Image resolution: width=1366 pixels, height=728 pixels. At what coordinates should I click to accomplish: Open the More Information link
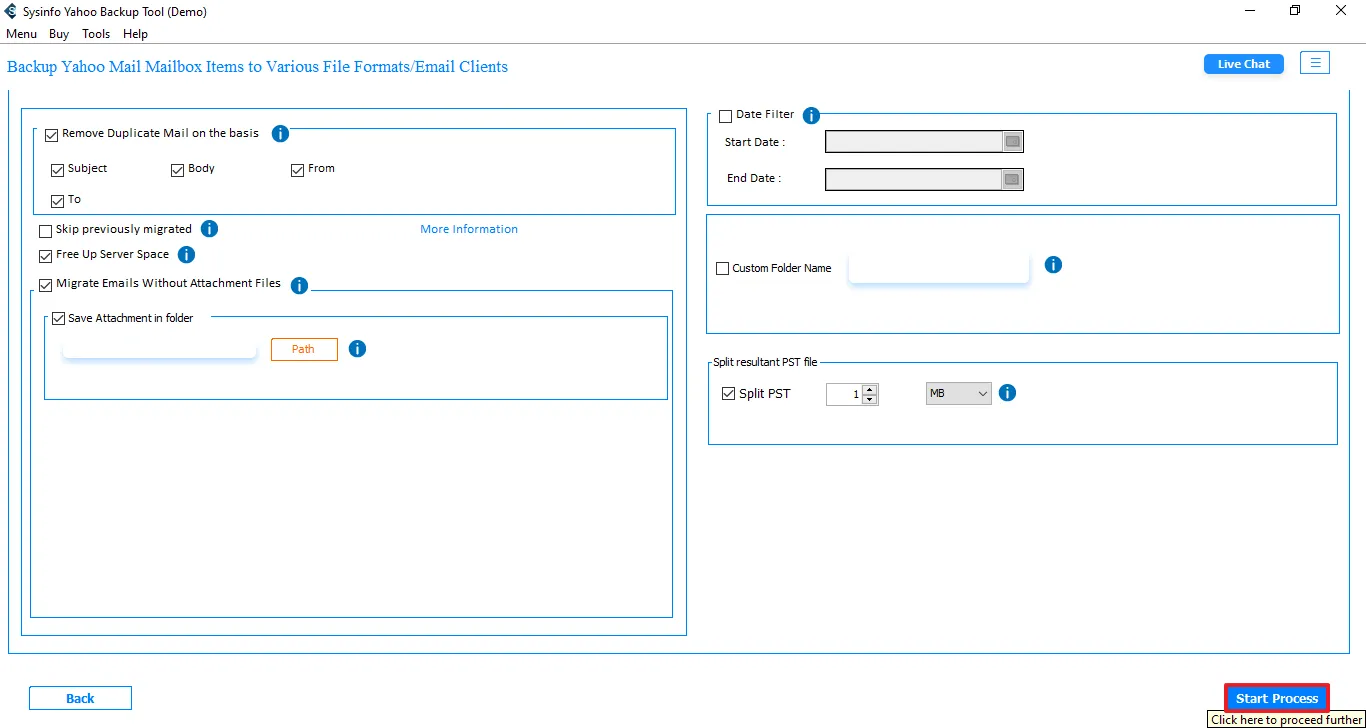pyautogui.click(x=469, y=229)
